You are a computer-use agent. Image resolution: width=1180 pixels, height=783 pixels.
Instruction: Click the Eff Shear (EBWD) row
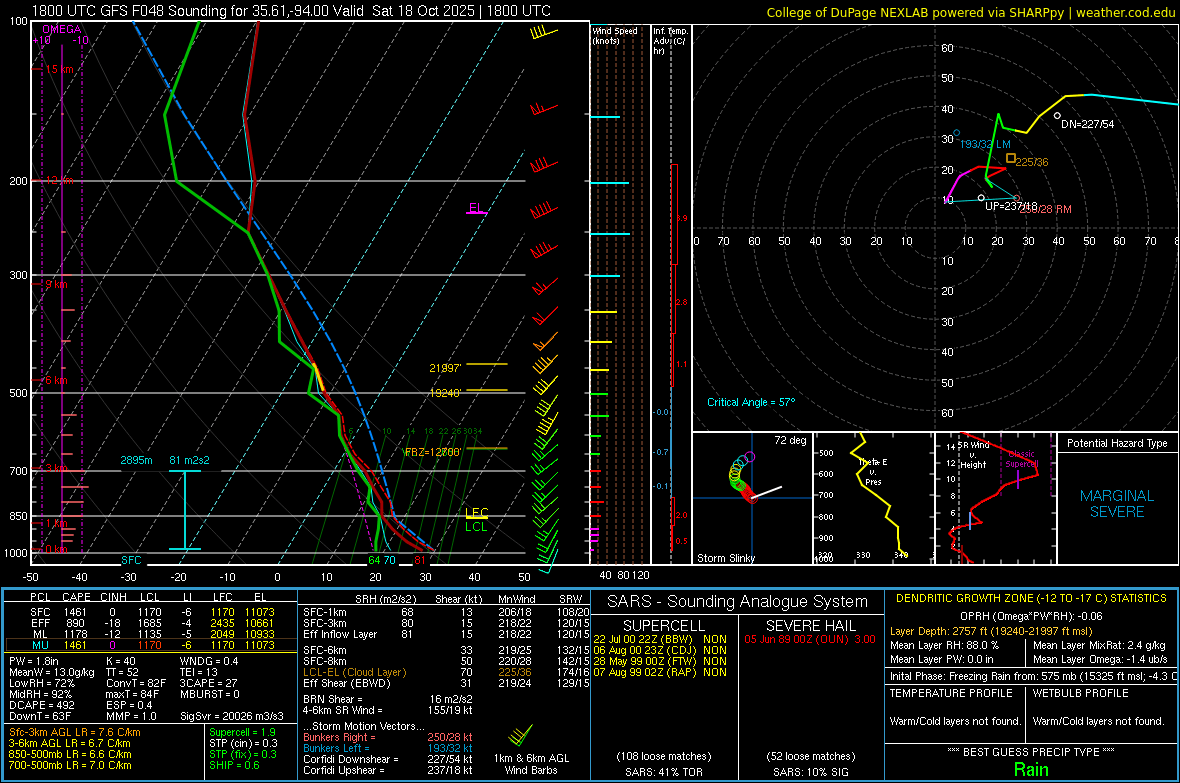pos(447,684)
